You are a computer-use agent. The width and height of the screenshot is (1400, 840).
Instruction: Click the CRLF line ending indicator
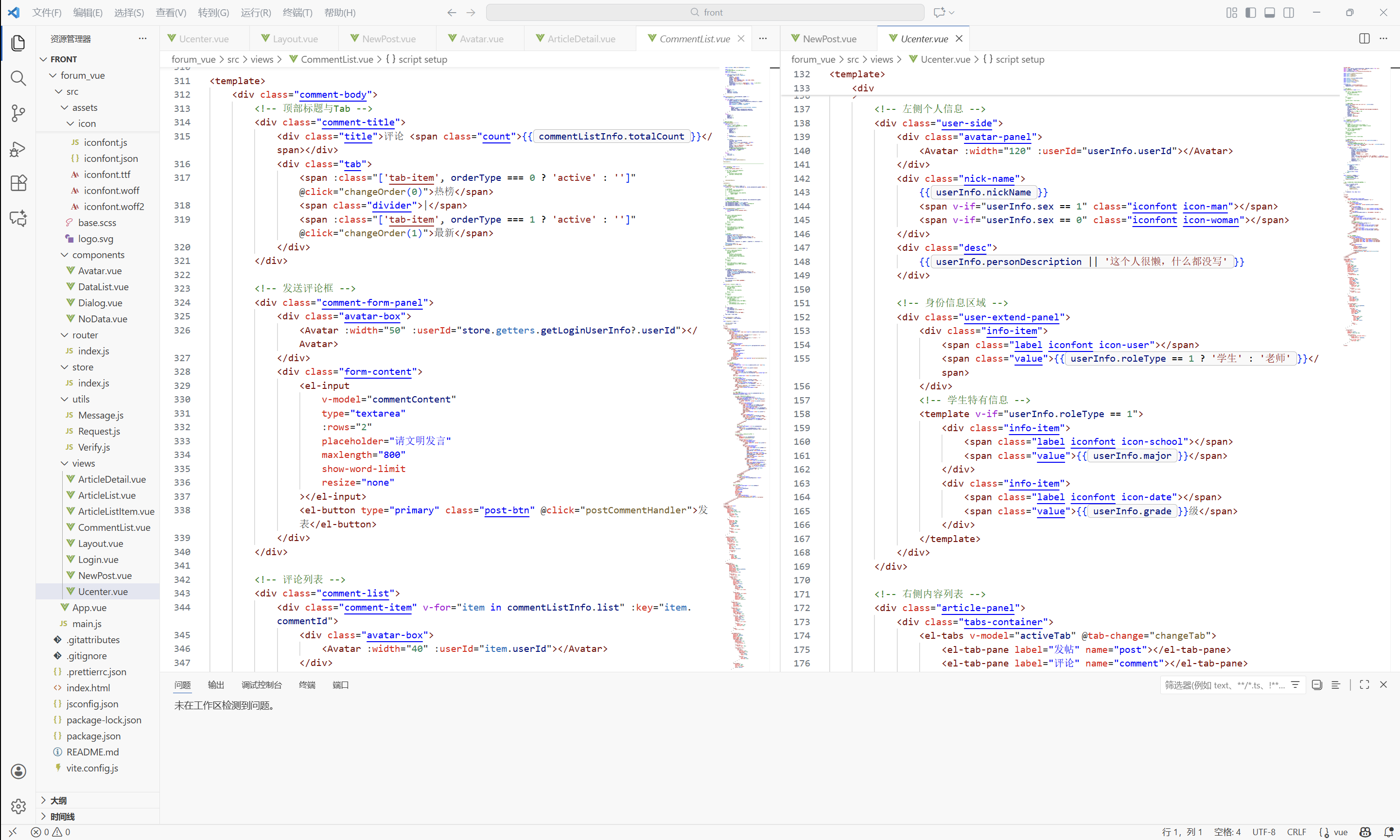[x=1296, y=832]
